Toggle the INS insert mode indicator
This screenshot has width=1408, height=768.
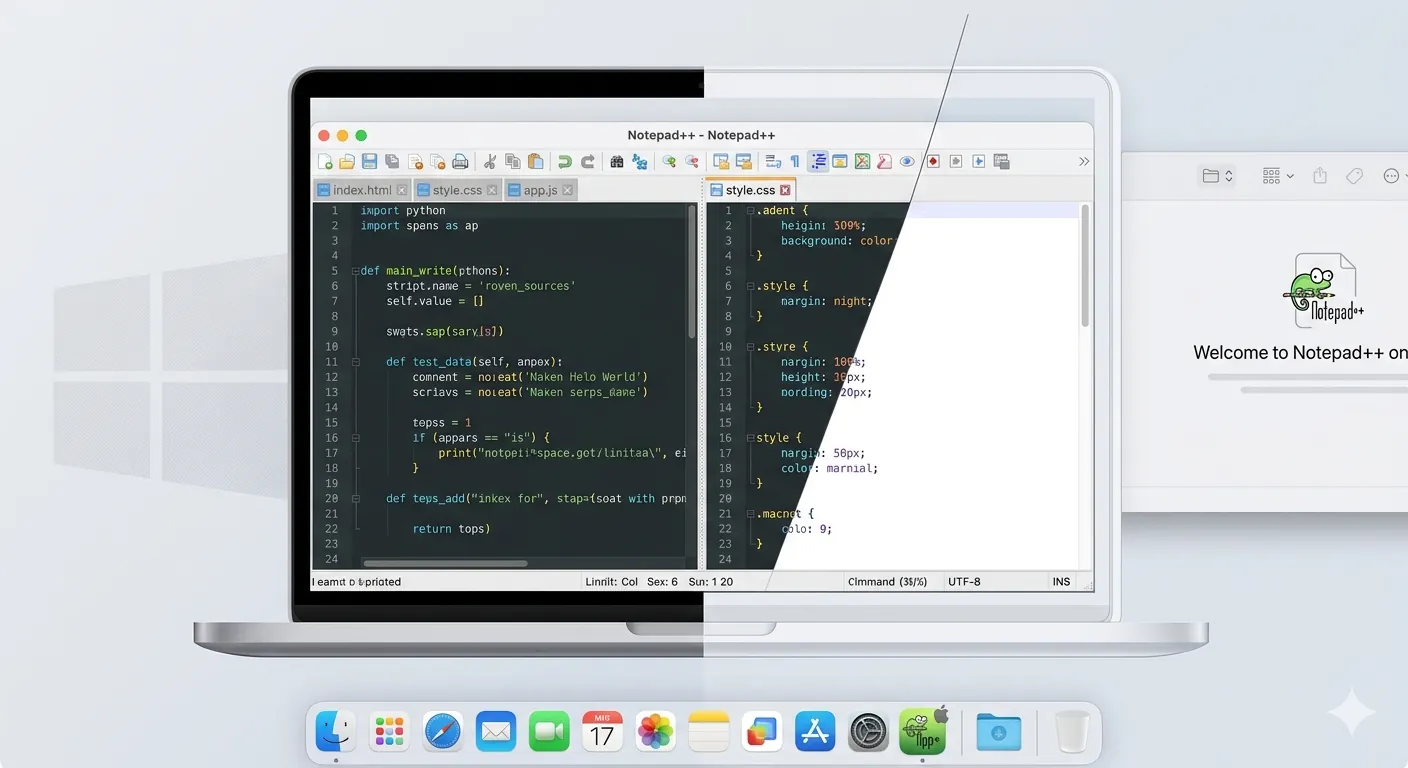click(1061, 581)
